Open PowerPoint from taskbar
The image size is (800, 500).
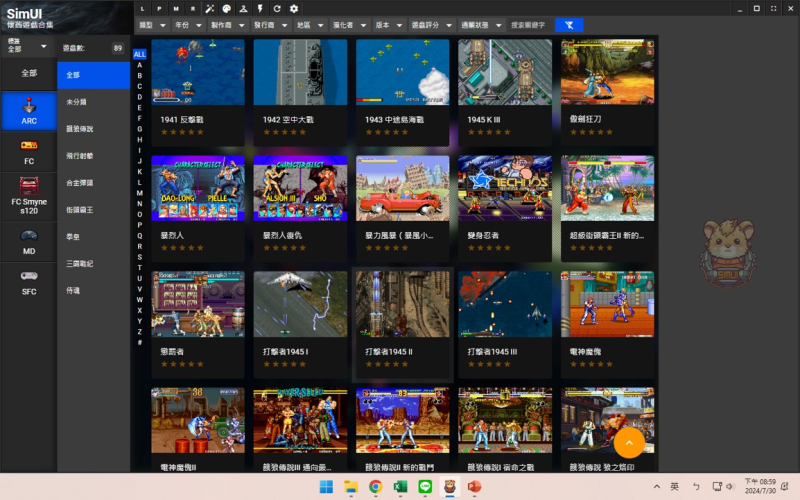(474, 487)
